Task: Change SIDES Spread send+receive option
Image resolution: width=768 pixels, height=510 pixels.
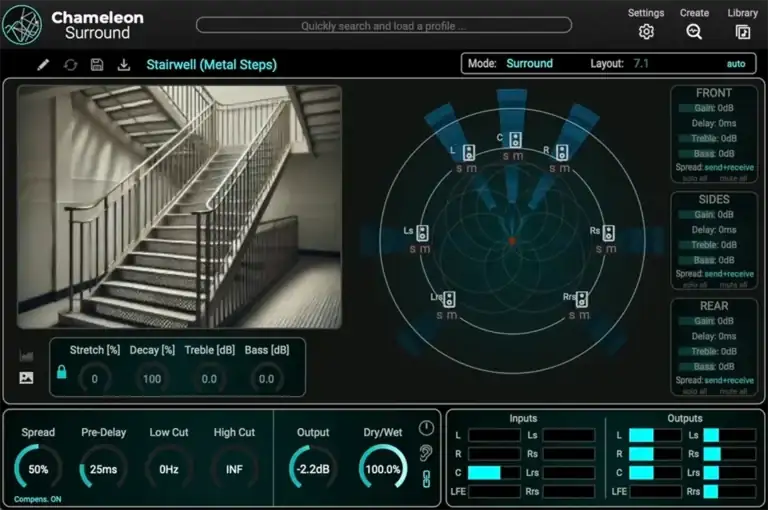Action: click(729, 274)
